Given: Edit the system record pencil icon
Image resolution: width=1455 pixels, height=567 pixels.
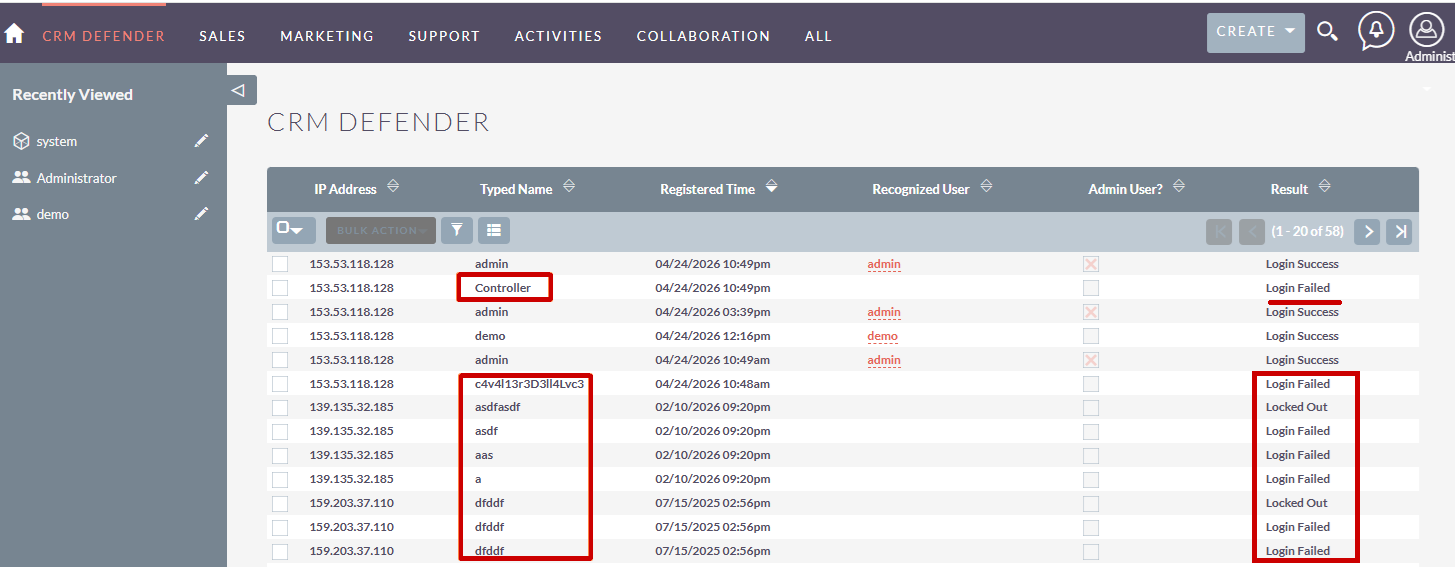Looking at the screenshot, I should [201, 141].
